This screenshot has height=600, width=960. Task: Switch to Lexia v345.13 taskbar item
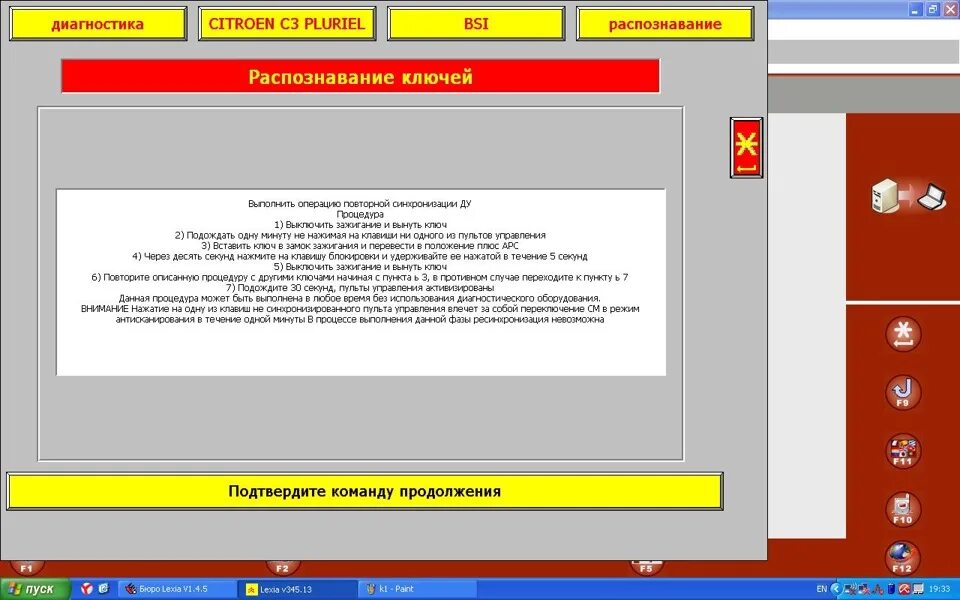[x=298, y=589]
